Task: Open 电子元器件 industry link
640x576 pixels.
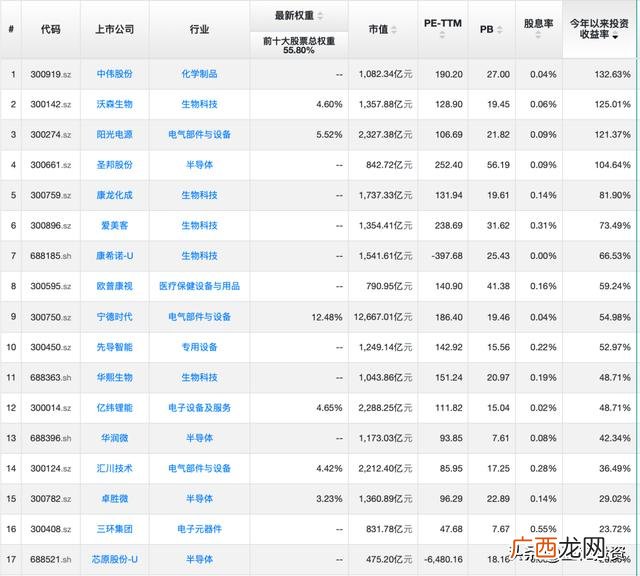Action: (199, 529)
